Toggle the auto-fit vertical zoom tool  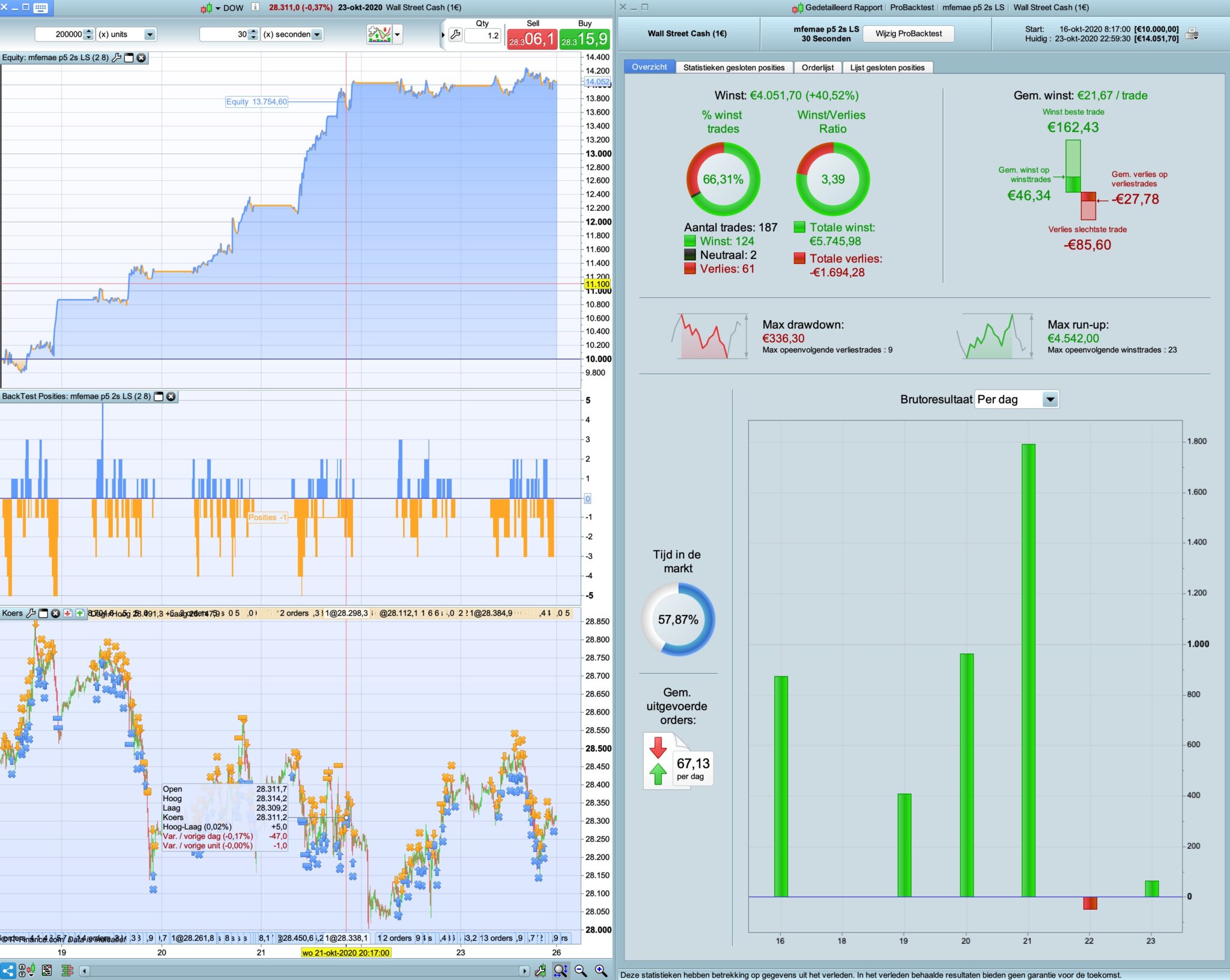click(560, 970)
